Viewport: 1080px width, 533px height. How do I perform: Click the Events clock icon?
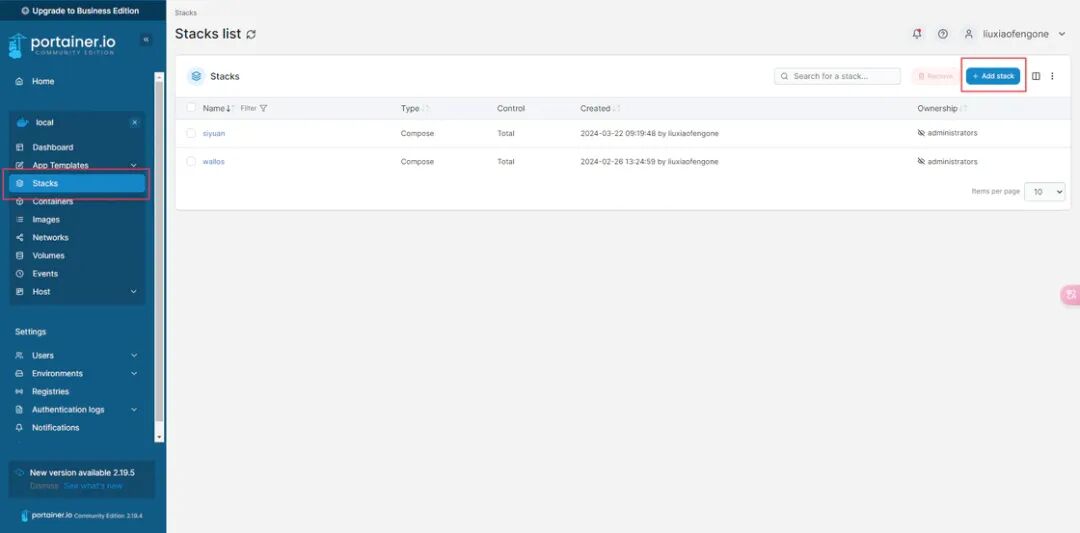point(19,273)
